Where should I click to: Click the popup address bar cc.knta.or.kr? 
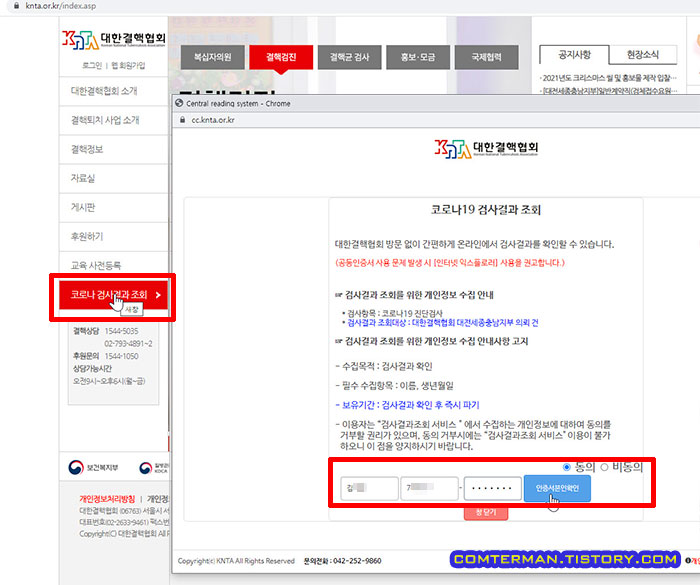[213, 120]
